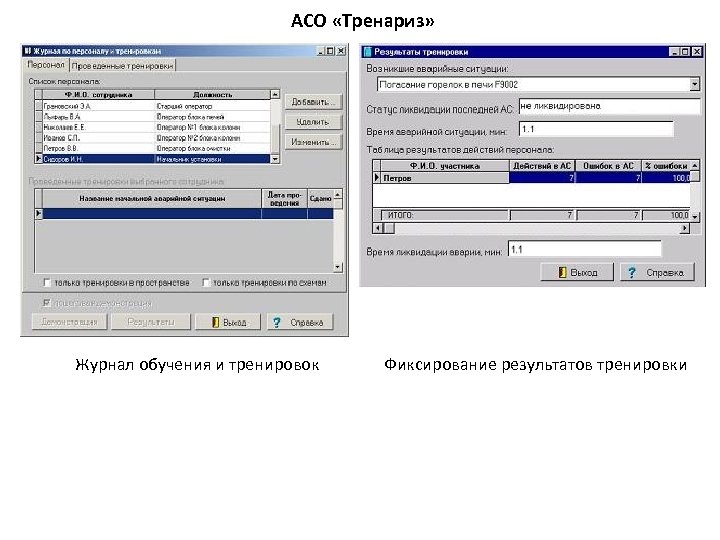This screenshot has width=720, height=540.
Task: Click results table scroll-right arrow
Action: (685, 228)
